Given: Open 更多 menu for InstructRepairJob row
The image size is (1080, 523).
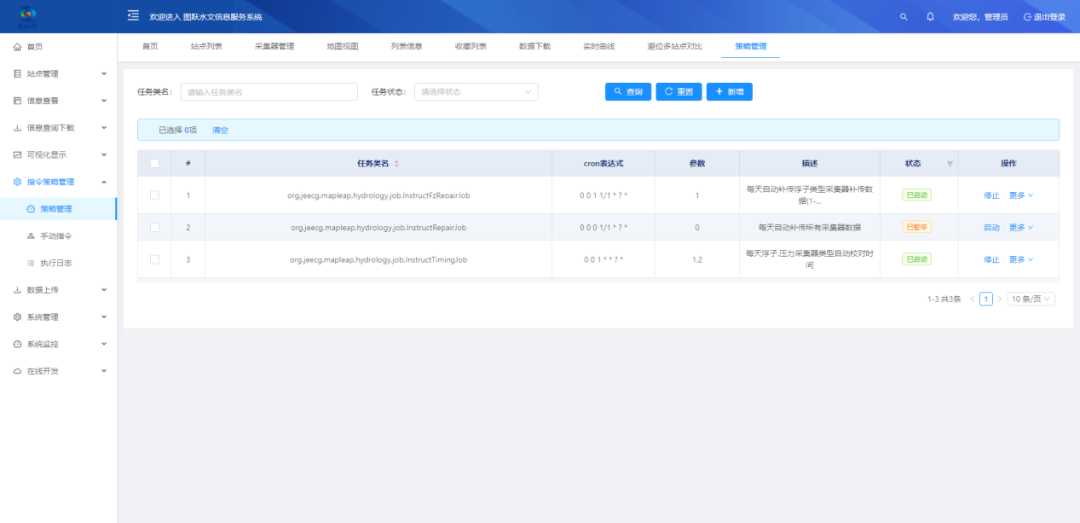Looking at the screenshot, I should pyautogui.click(x=1021, y=227).
